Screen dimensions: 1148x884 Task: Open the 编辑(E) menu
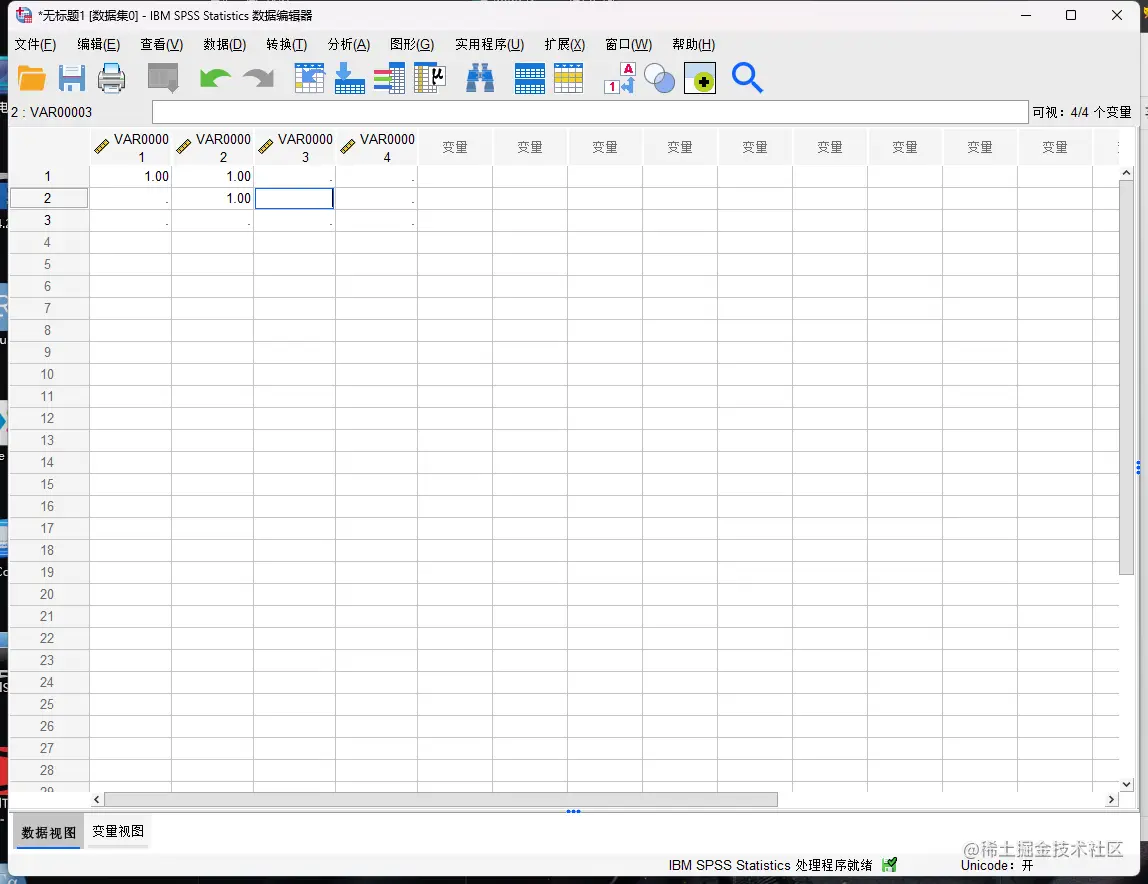pos(99,45)
